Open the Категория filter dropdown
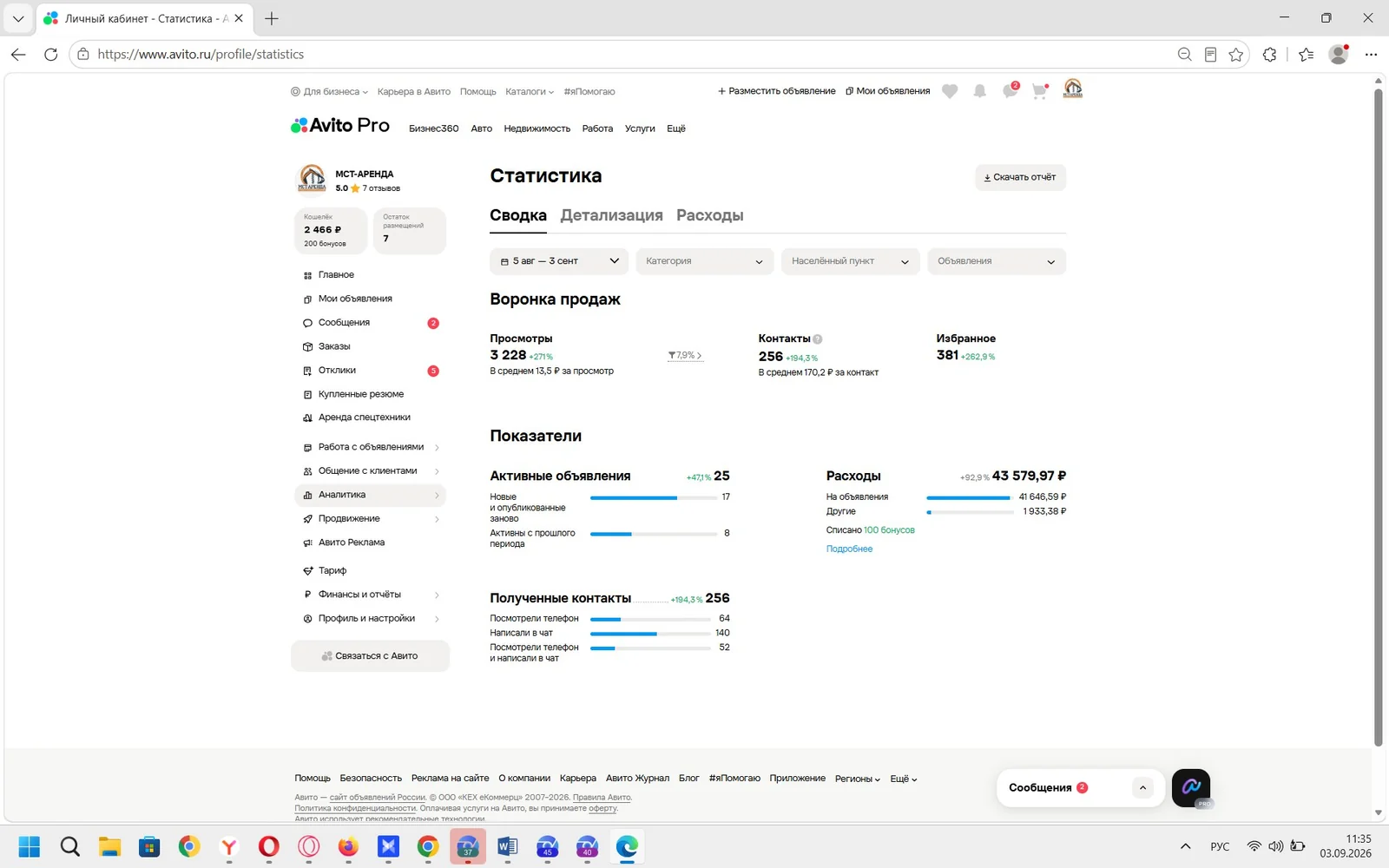Image resolution: width=1389 pixels, height=868 pixels. tap(705, 261)
